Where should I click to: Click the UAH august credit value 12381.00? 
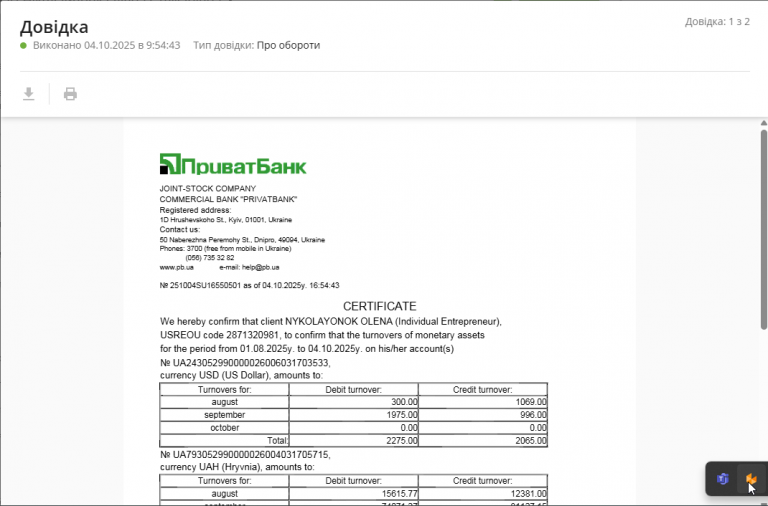(x=529, y=494)
